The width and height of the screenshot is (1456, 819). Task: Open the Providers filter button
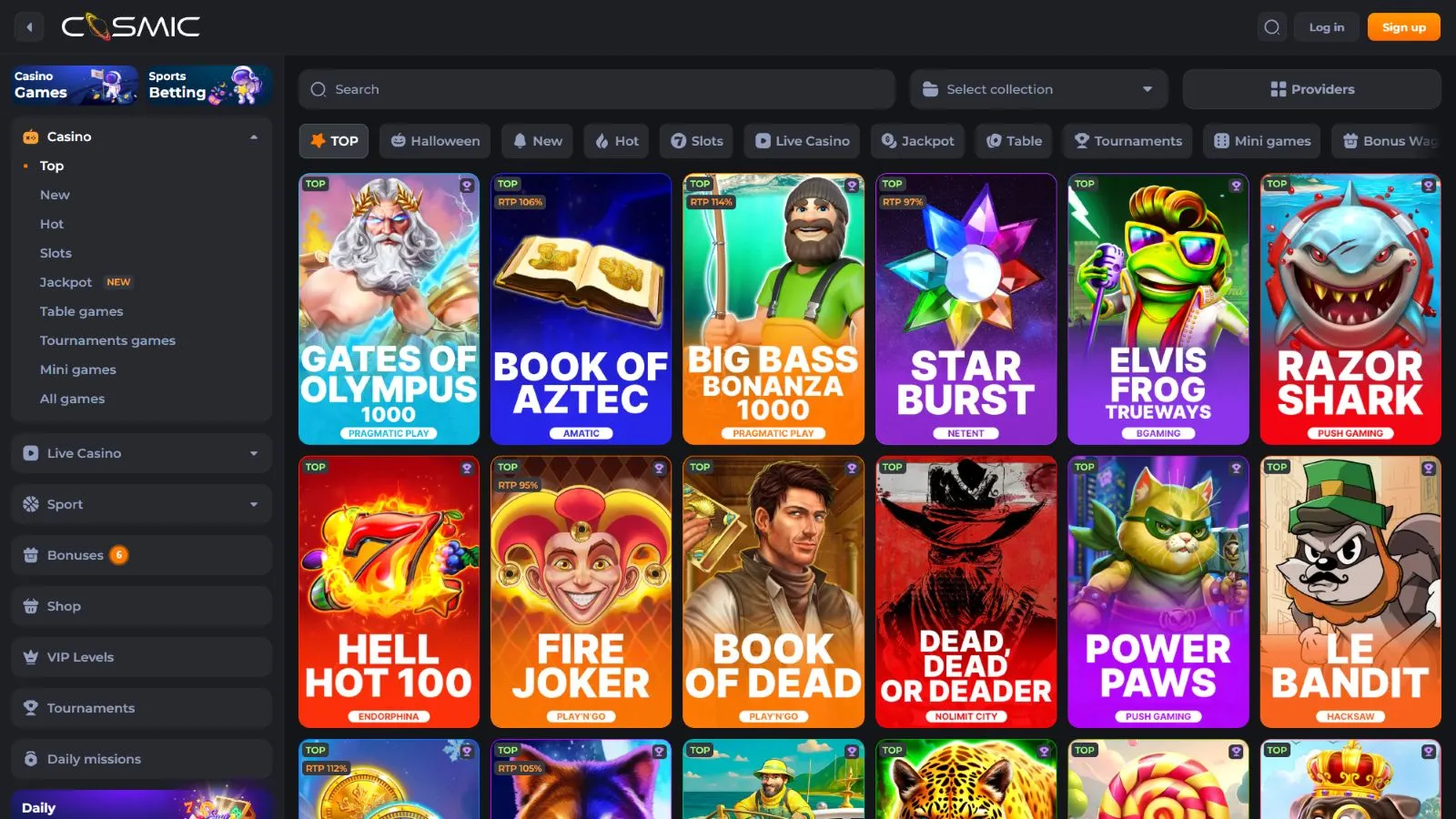(x=1311, y=89)
